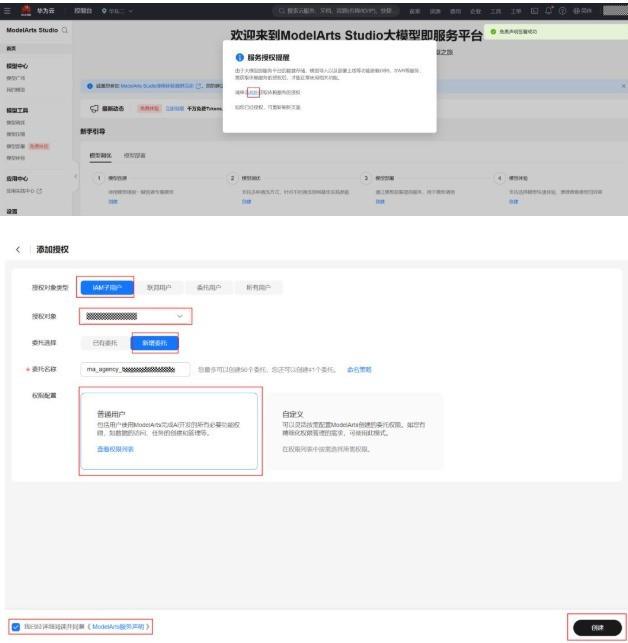Open the 备案 menu in top bar
The image size is (628, 643).
tap(415, 11)
